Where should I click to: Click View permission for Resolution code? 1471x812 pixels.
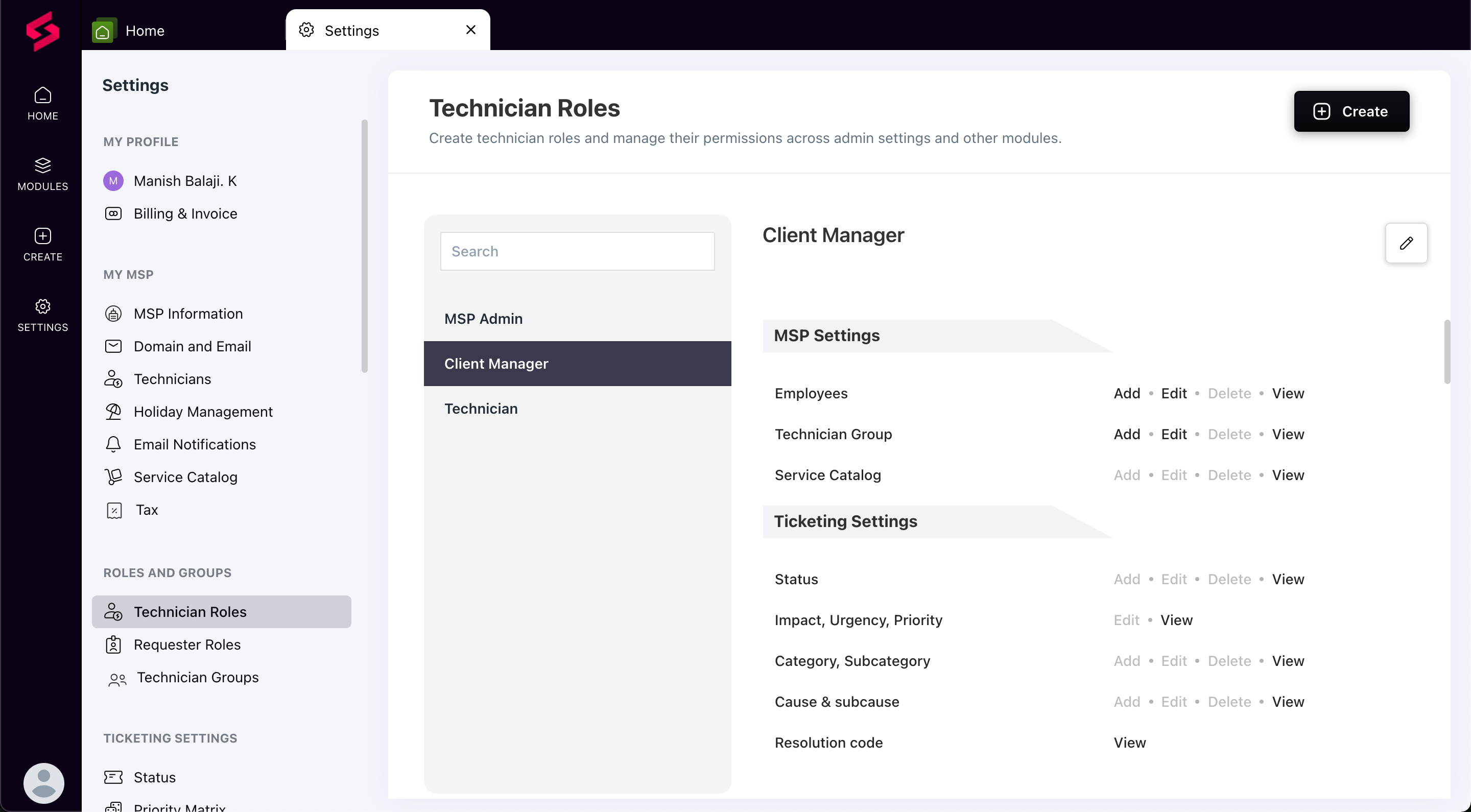[1129, 743]
